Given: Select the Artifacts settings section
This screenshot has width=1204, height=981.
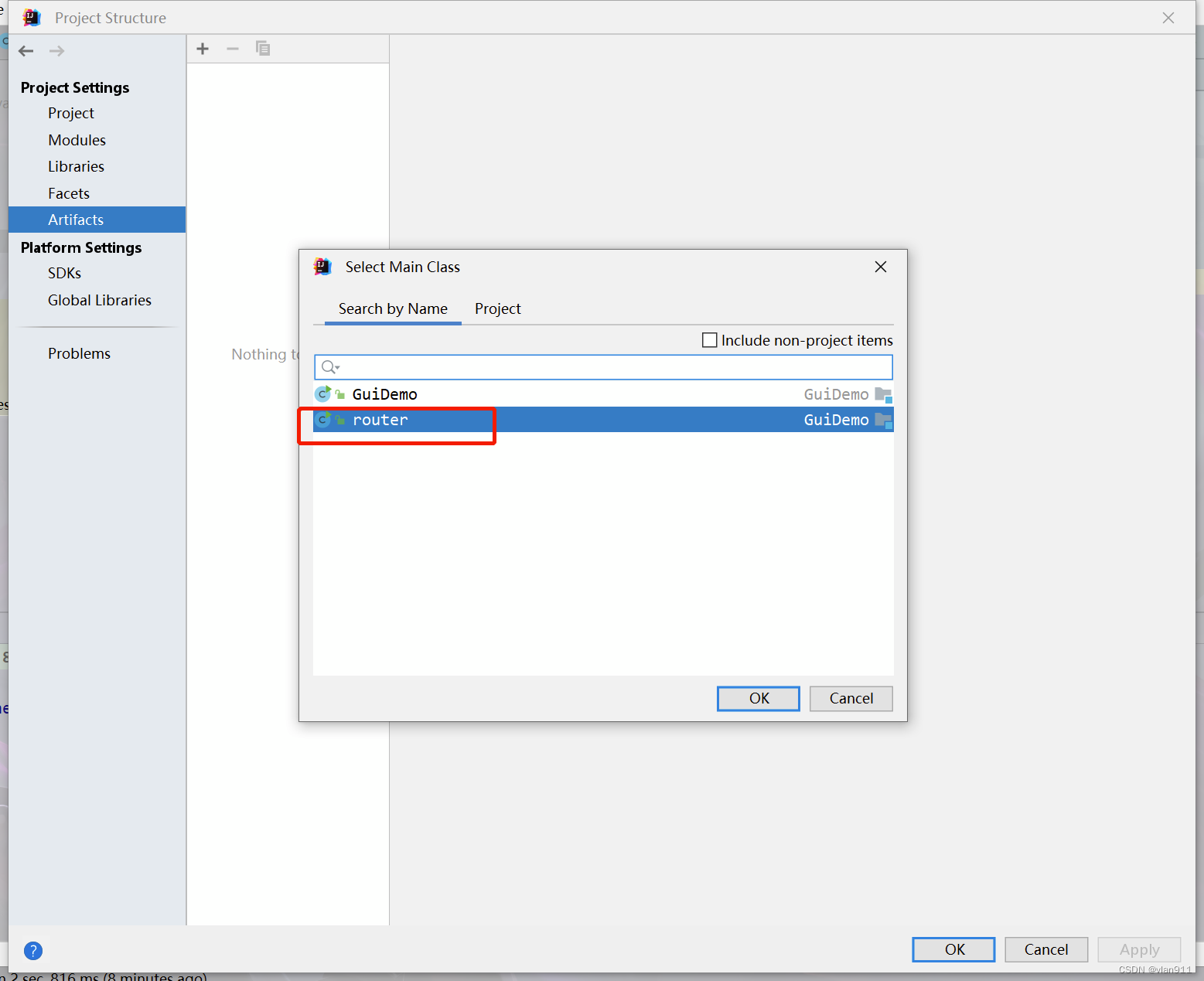Looking at the screenshot, I should (97, 220).
